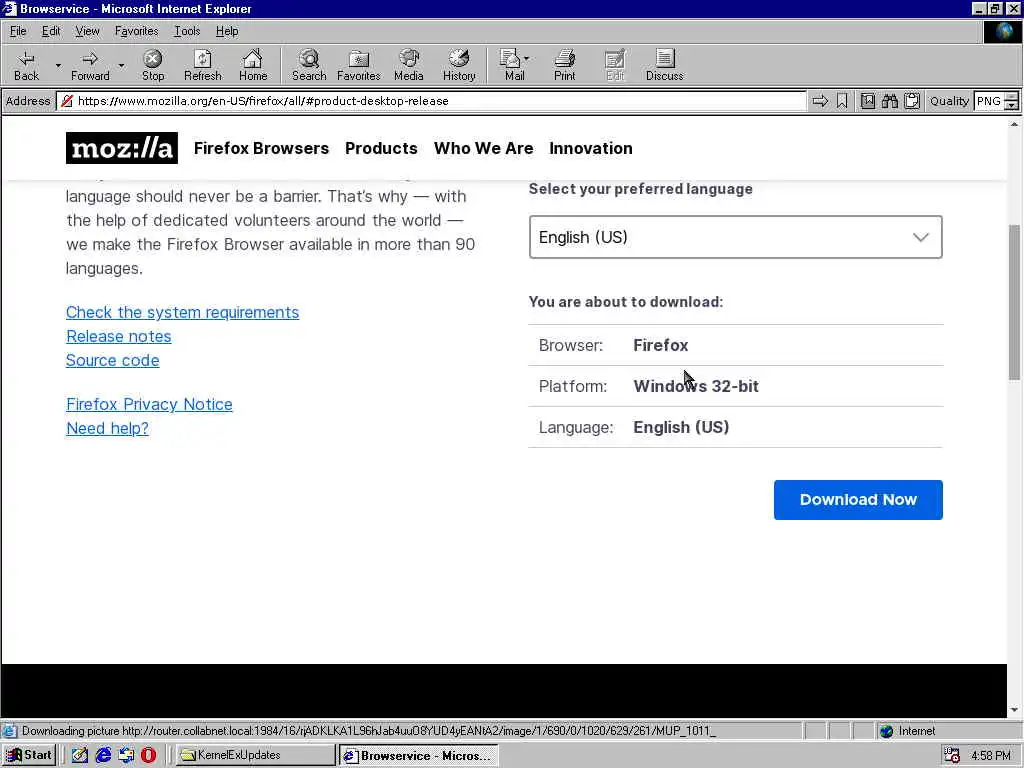Click the framed bookmark icon in the address toolbar
1024x768 pixels.
pos(867,101)
